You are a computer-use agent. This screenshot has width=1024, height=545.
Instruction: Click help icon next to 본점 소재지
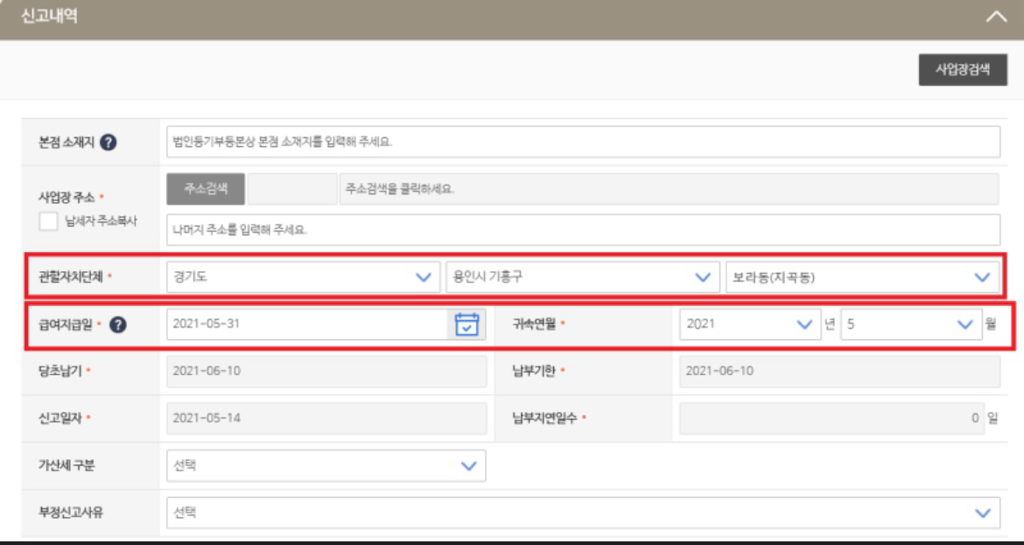109,142
